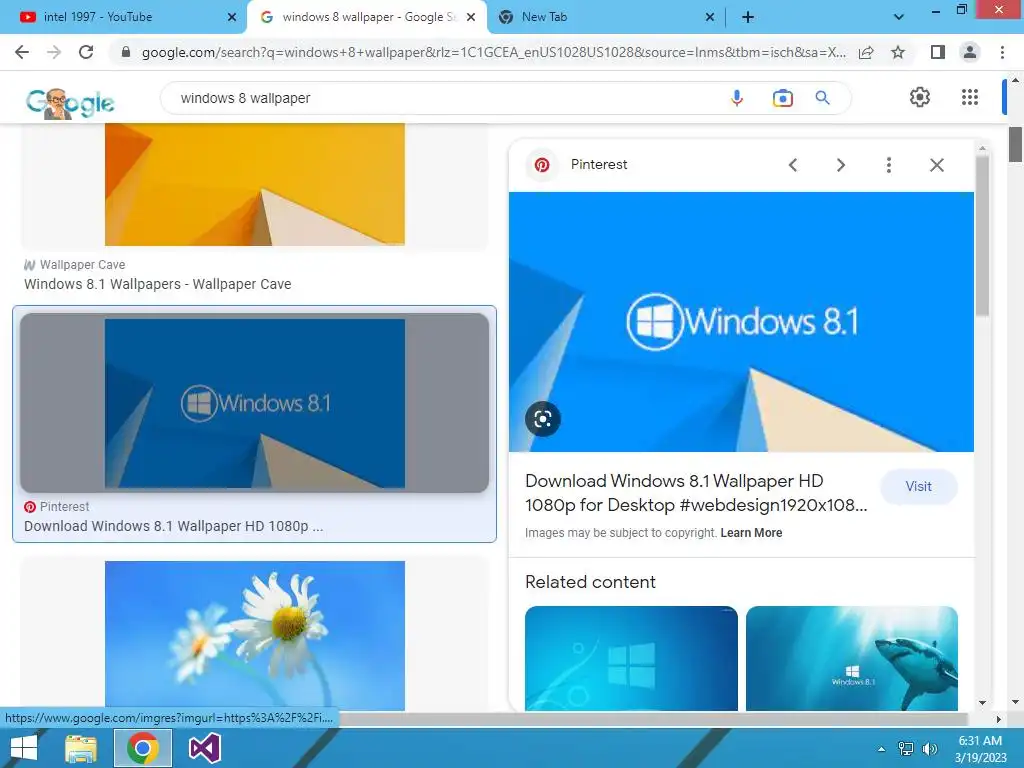Share this page from the address bar

point(866,52)
